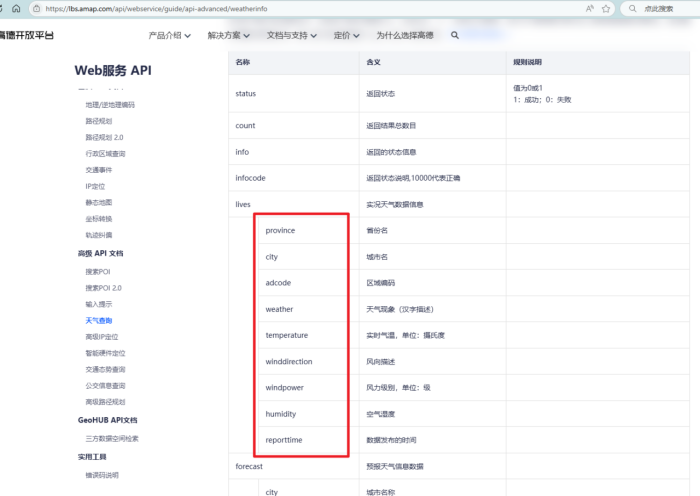
Task: Select the lives name cell
Action: pos(294,204)
